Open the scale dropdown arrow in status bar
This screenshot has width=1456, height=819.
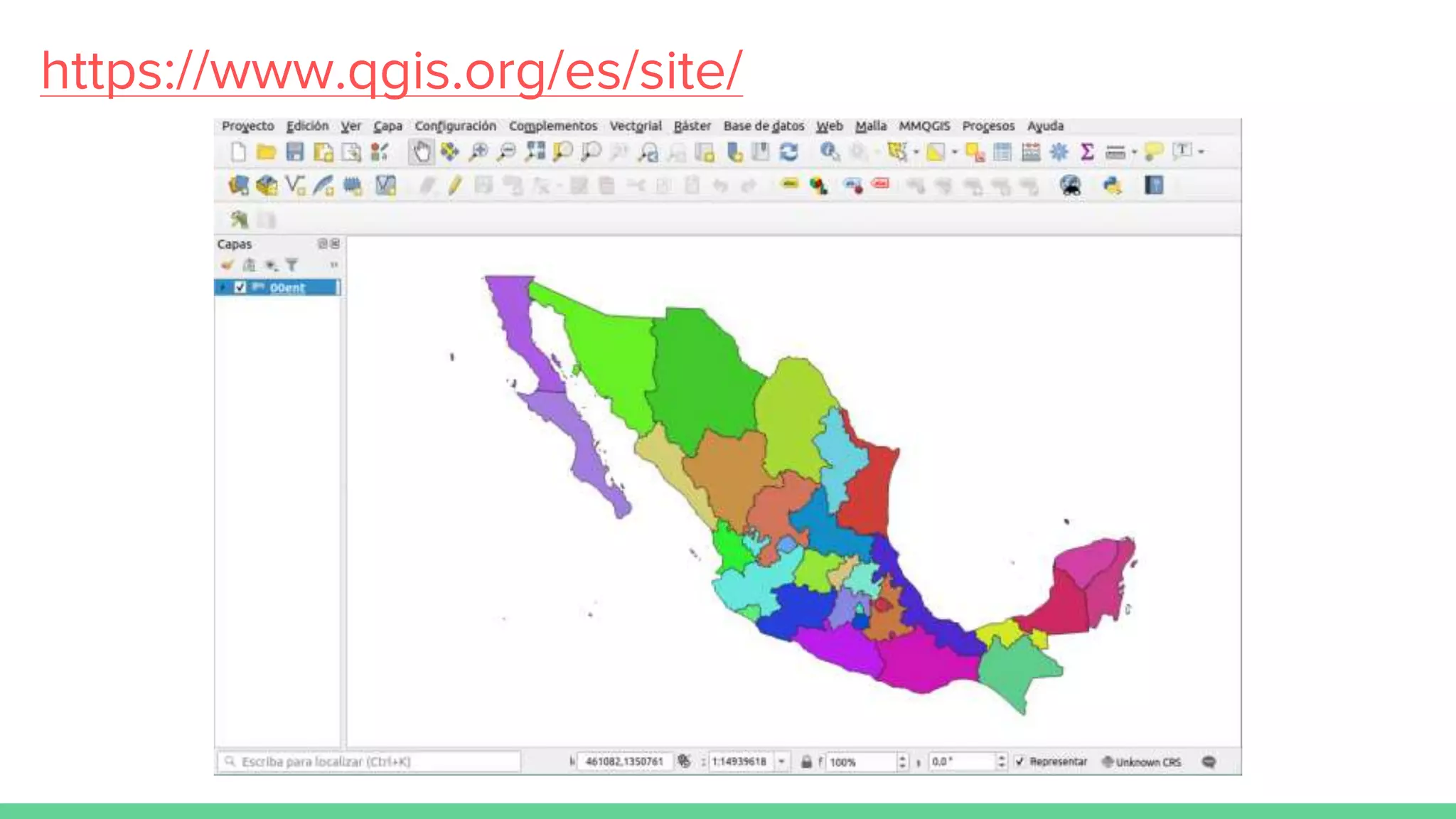pyautogui.click(x=781, y=761)
